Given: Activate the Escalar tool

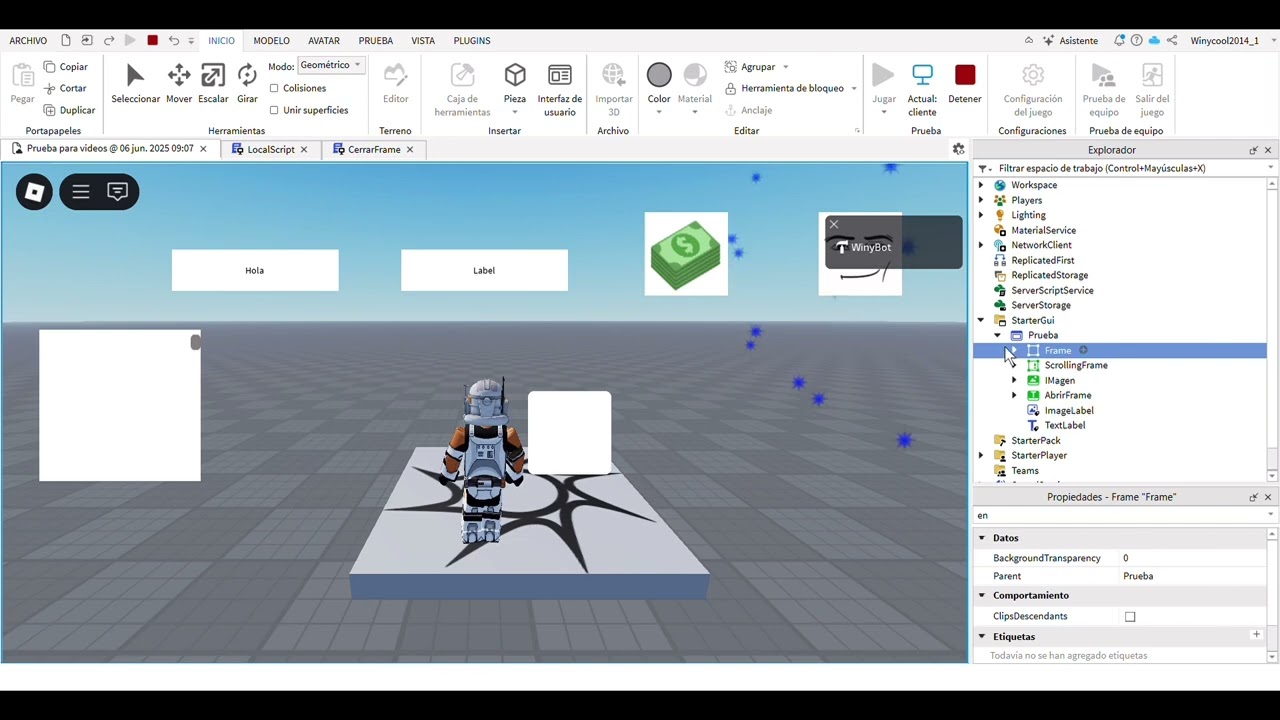Looking at the screenshot, I should (213, 84).
